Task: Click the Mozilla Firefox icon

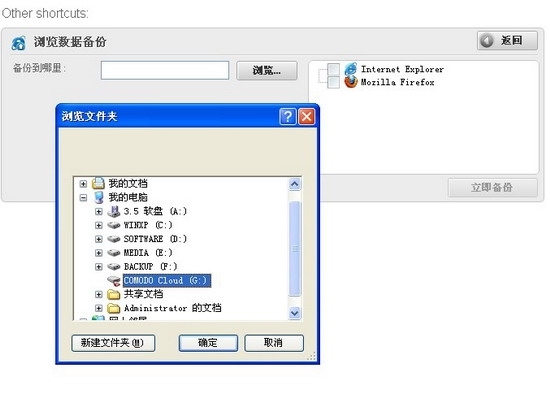Action: click(x=351, y=82)
